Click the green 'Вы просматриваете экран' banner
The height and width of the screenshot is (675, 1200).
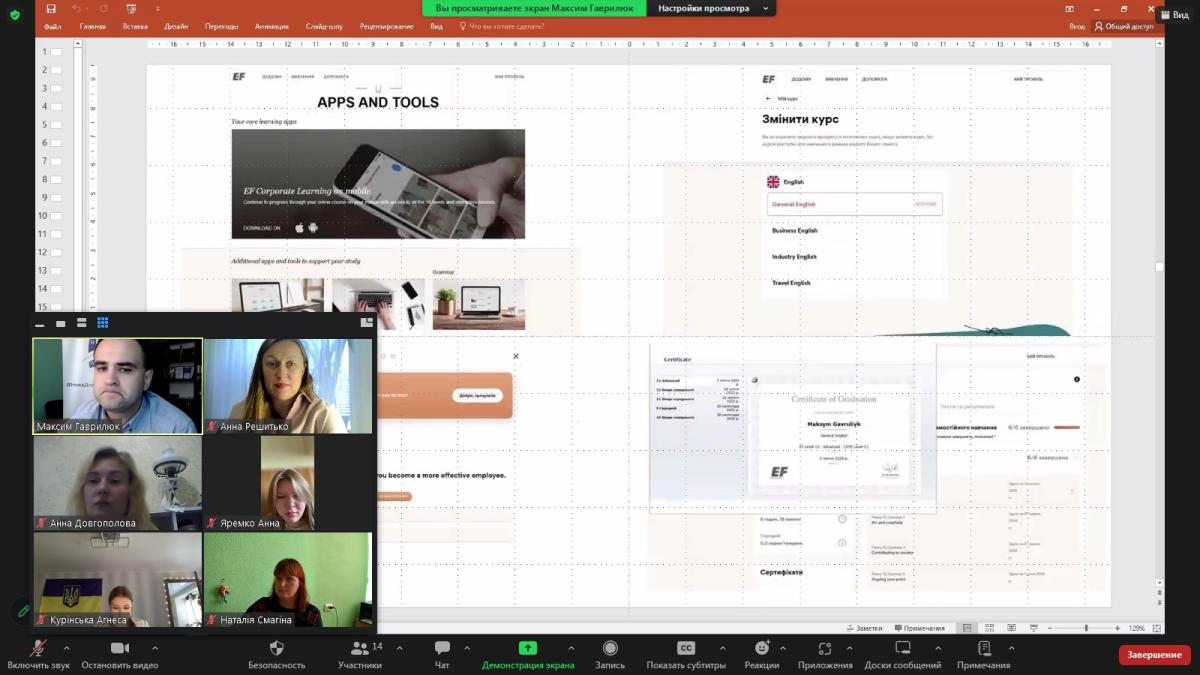tap(535, 8)
